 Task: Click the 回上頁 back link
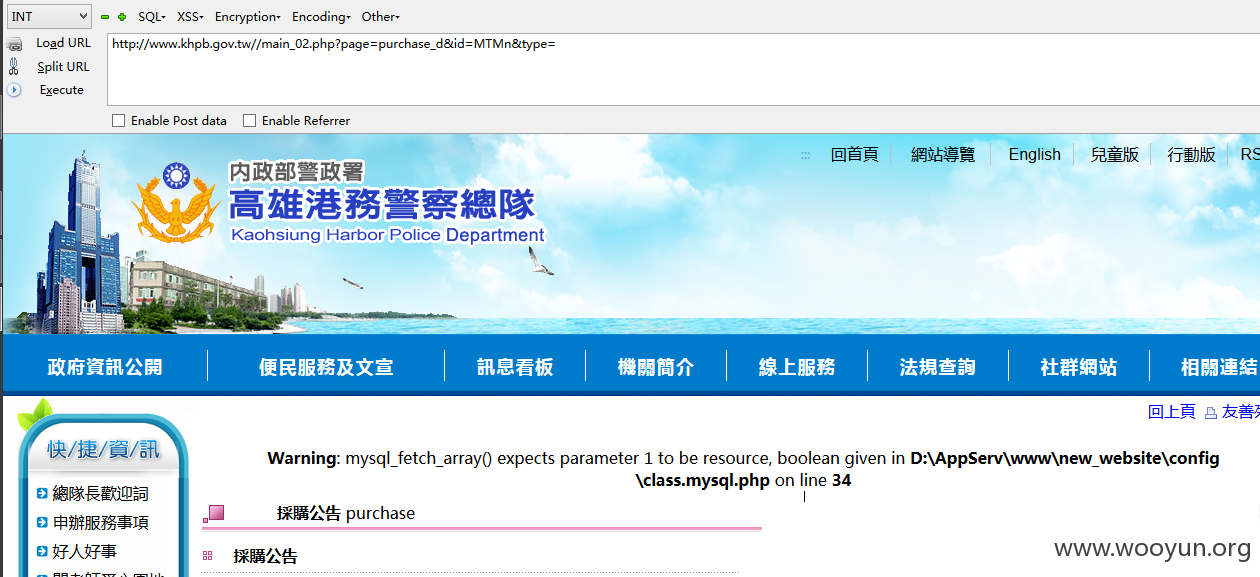1172,412
